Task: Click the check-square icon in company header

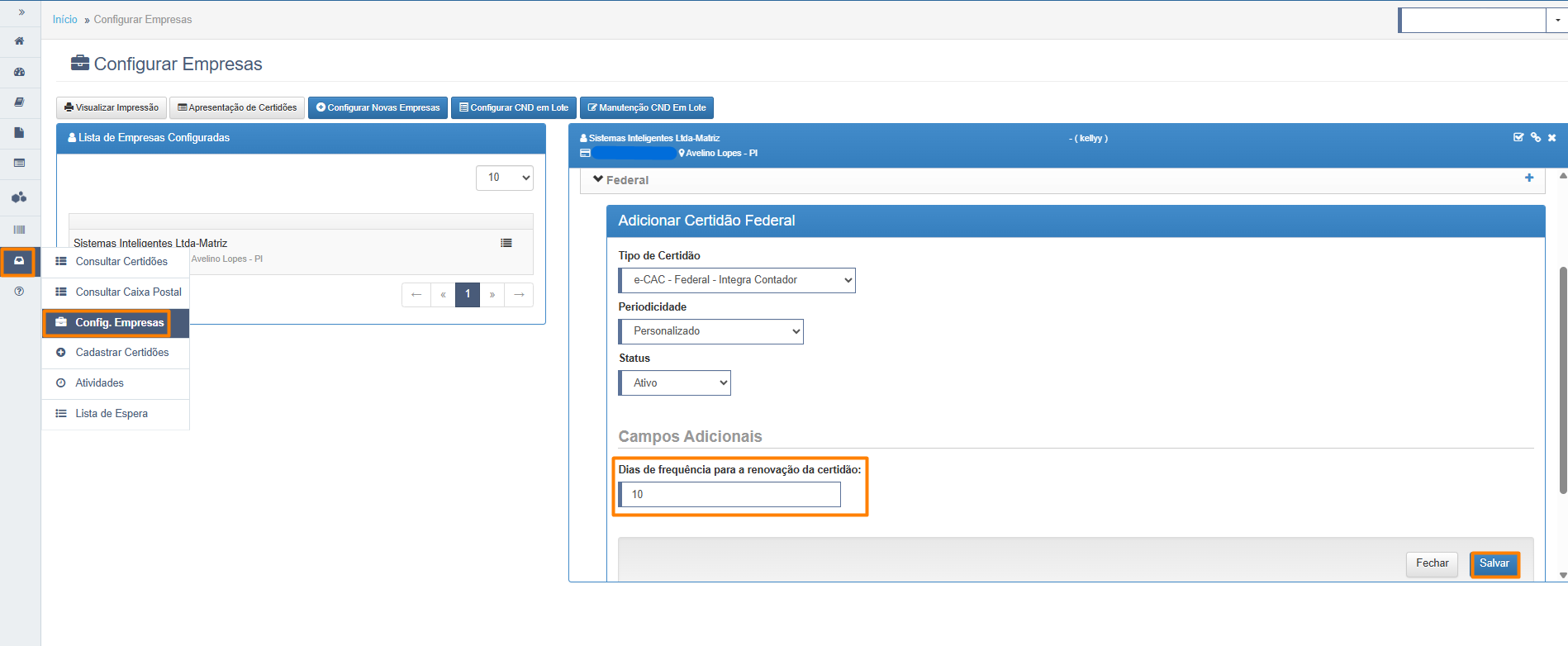Action: point(1518,138)
